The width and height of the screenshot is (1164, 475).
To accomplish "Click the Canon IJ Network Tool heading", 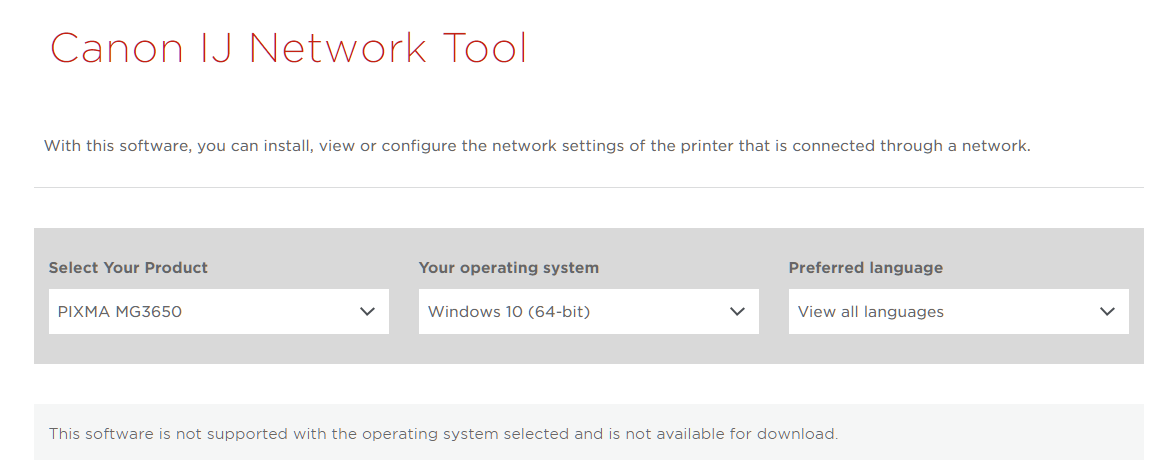I will coord(289,48).
